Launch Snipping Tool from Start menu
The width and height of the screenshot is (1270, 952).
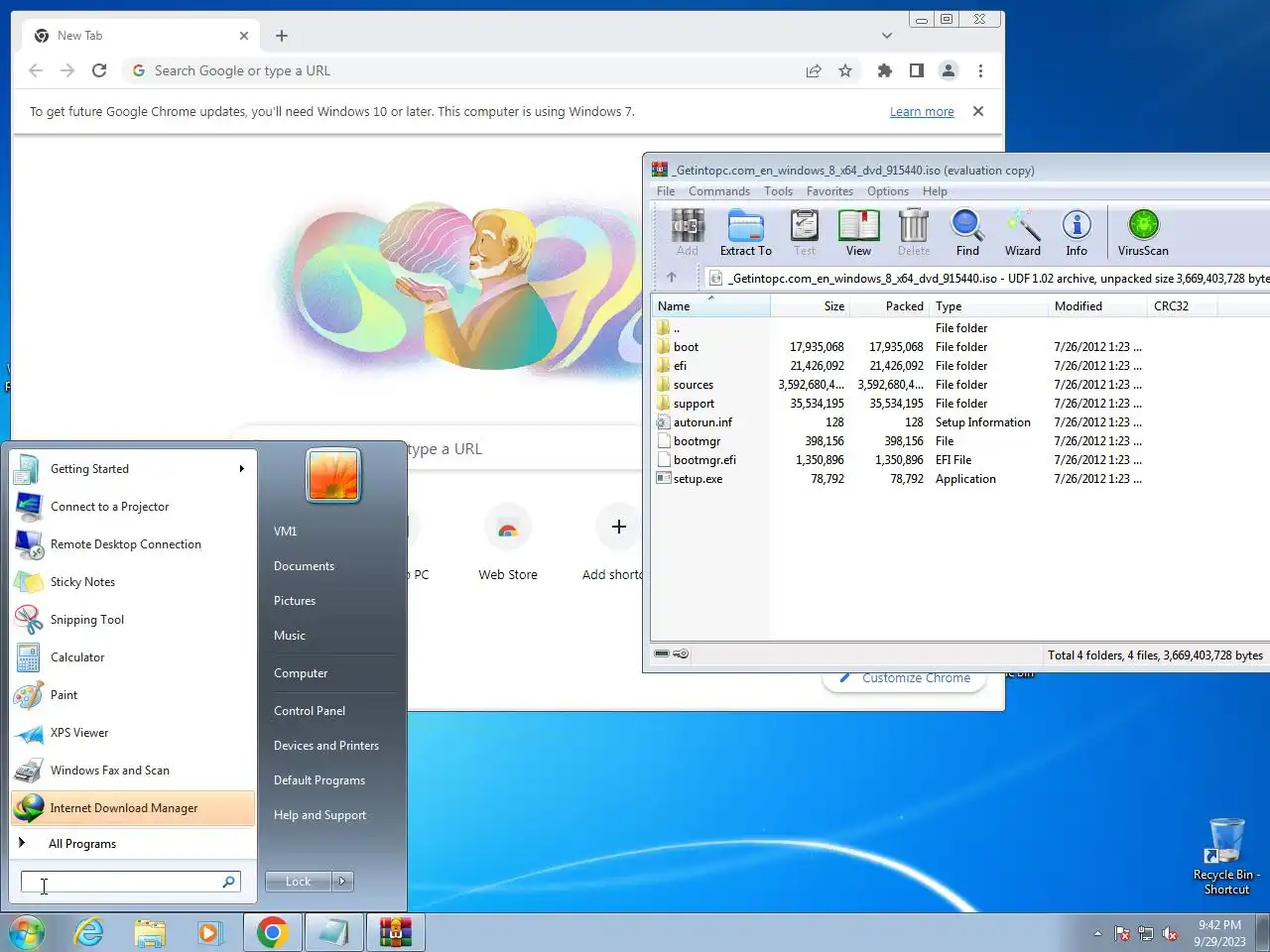(132, 620)
